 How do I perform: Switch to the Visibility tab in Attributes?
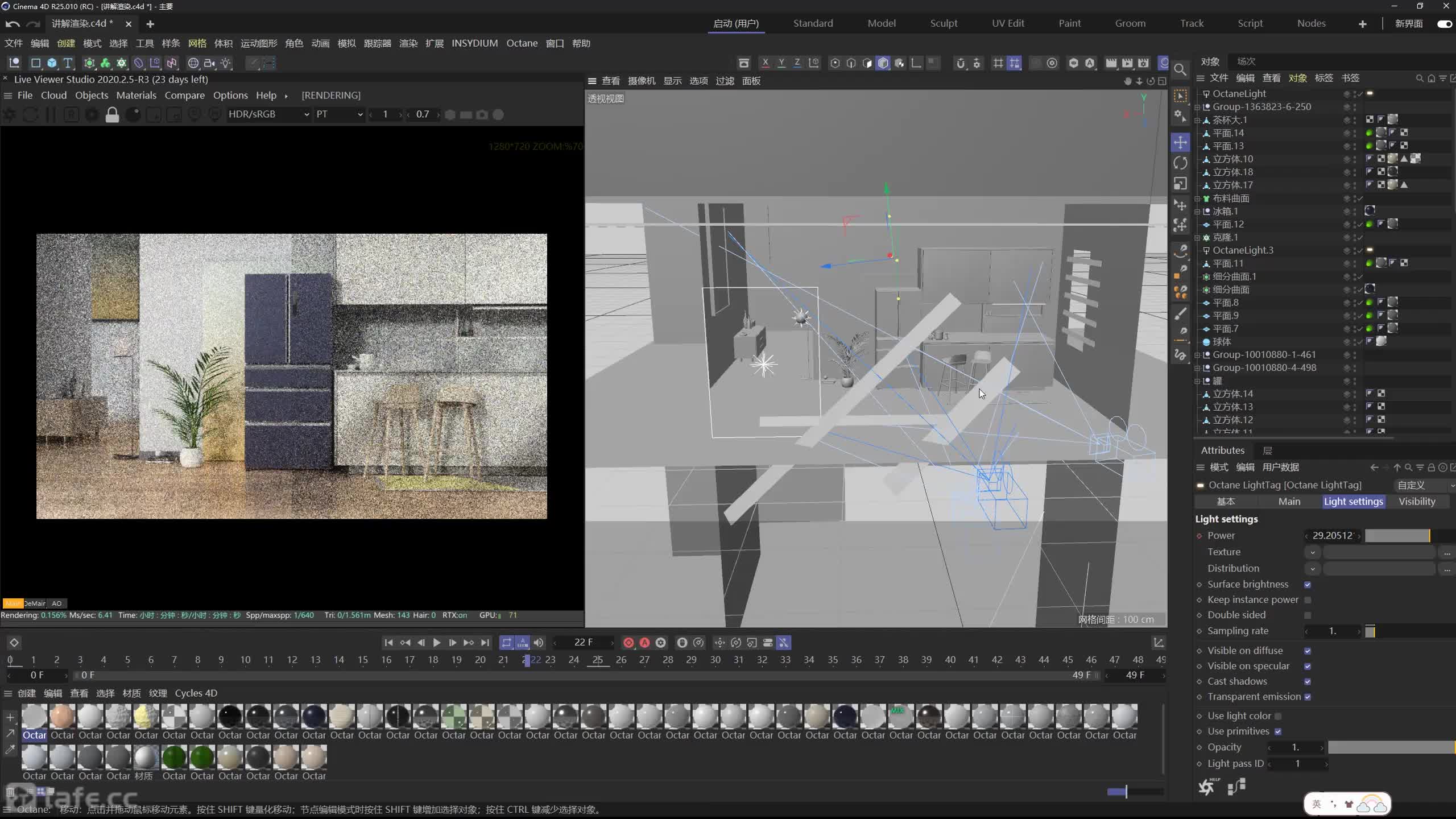tap(1417, 502)
